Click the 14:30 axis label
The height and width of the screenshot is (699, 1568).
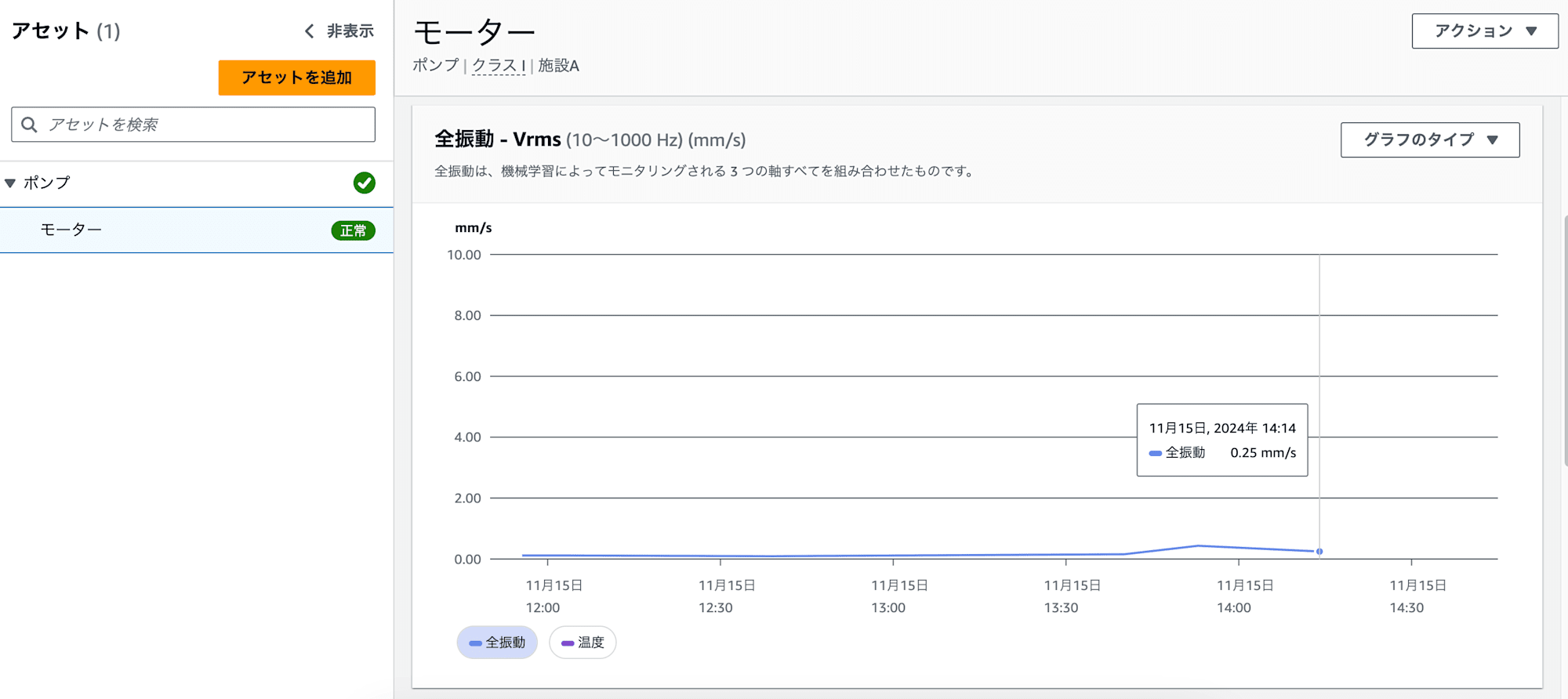coord(1406,608)
